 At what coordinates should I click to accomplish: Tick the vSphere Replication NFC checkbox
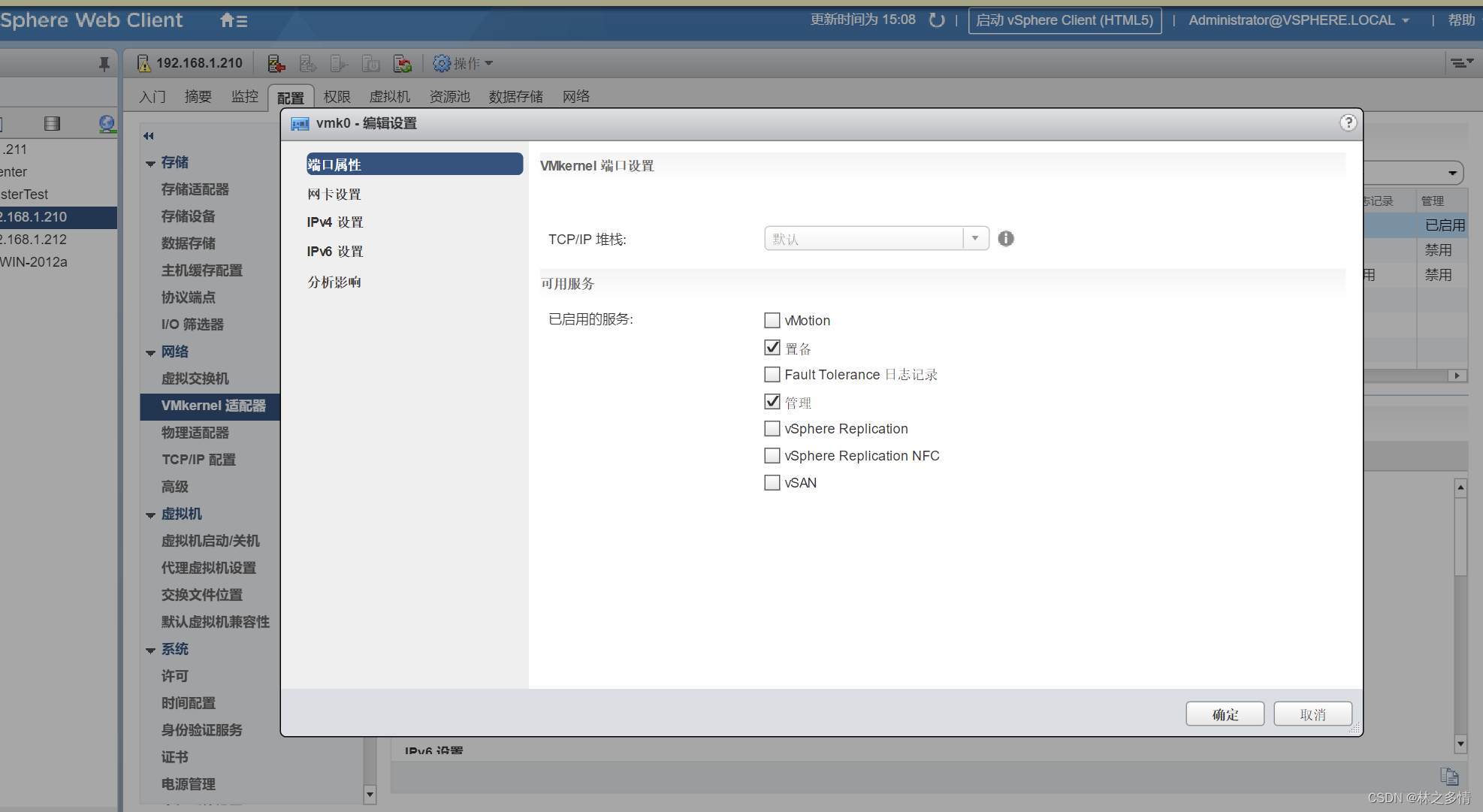[772, 456]
